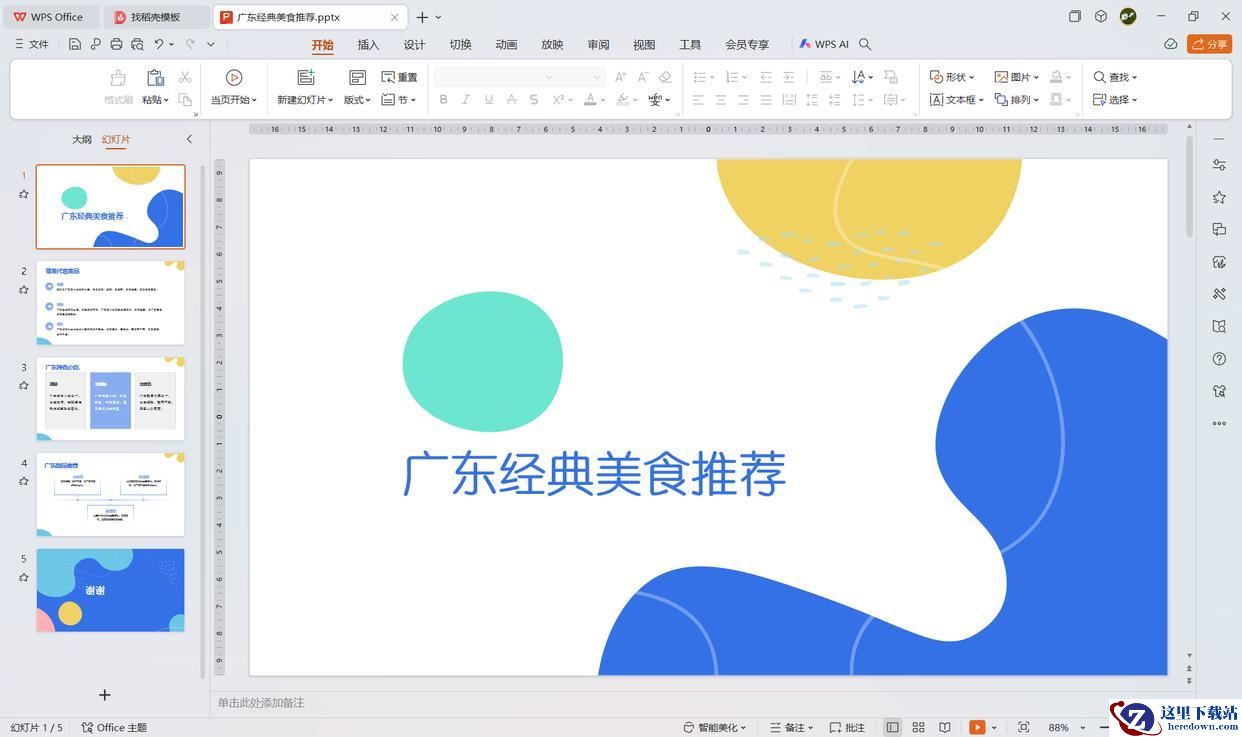Click the Format Painter (格式刷) button

[118, 87]
